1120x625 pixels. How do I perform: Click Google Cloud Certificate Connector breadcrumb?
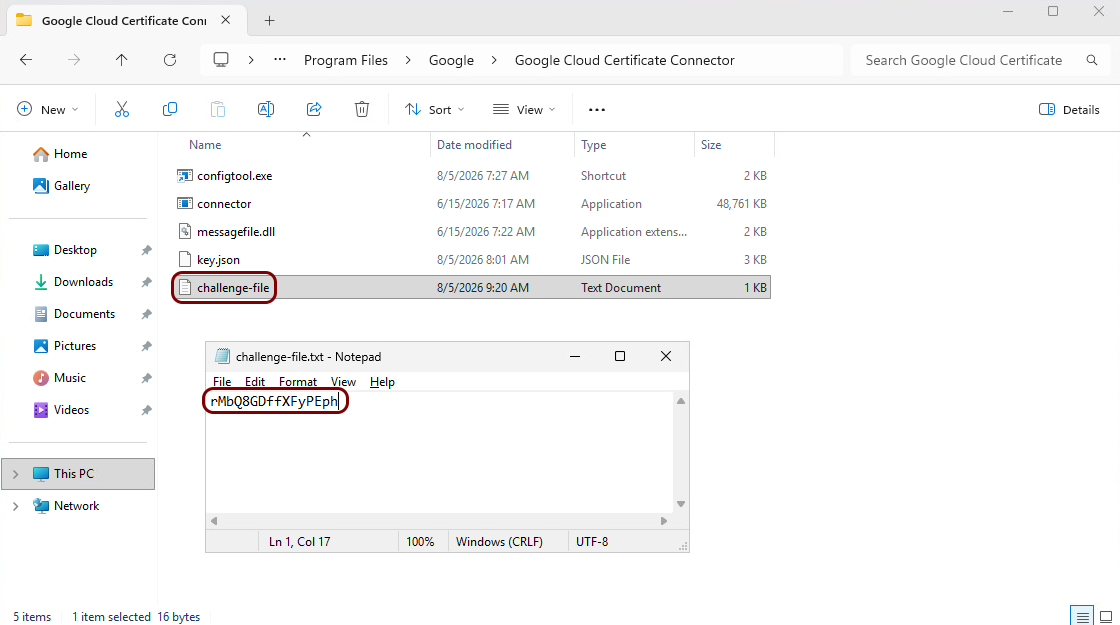coord(624,60)
